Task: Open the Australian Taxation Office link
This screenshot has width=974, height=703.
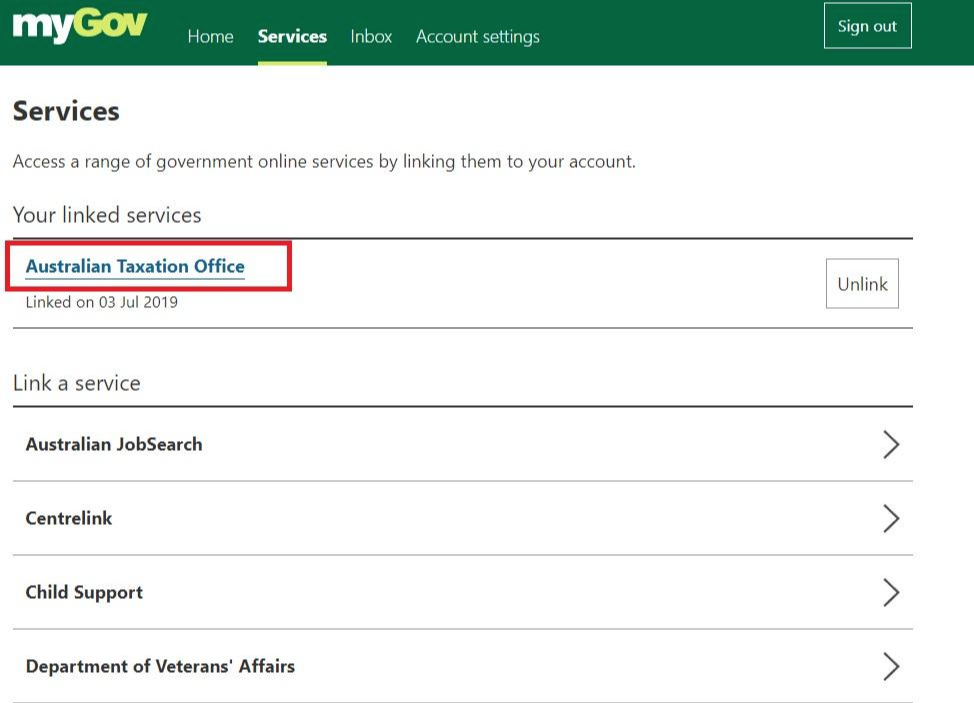Action: tap(135, 266)
